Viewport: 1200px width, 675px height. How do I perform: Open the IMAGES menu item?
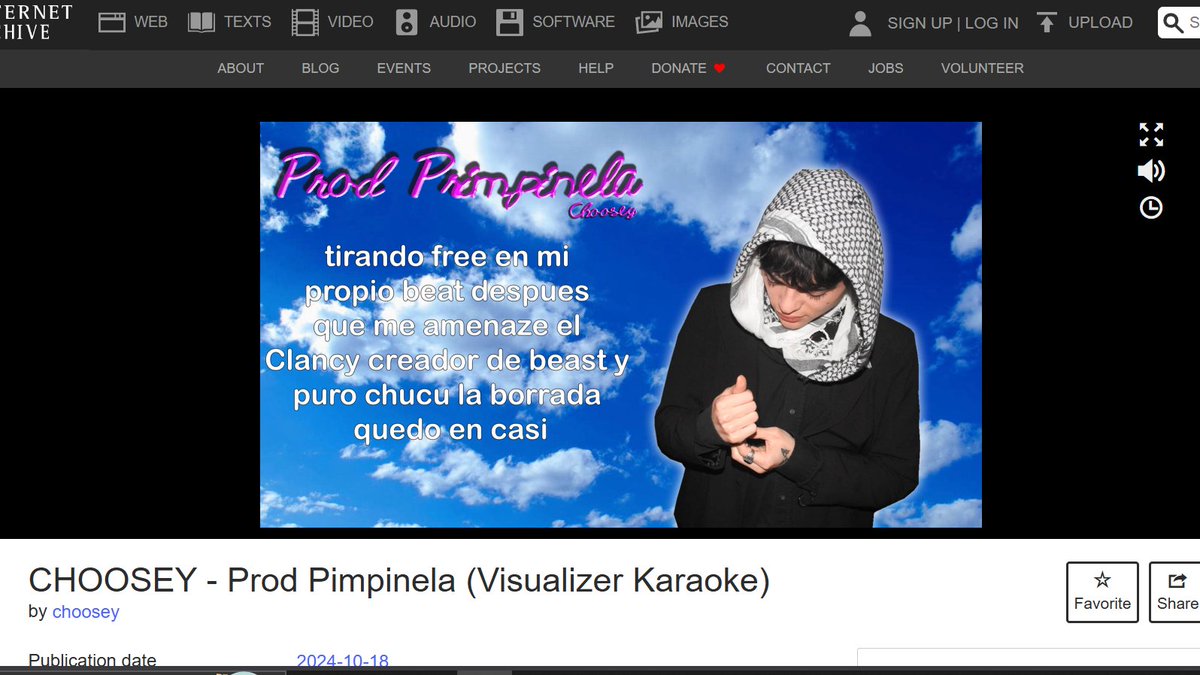(700, 22)
